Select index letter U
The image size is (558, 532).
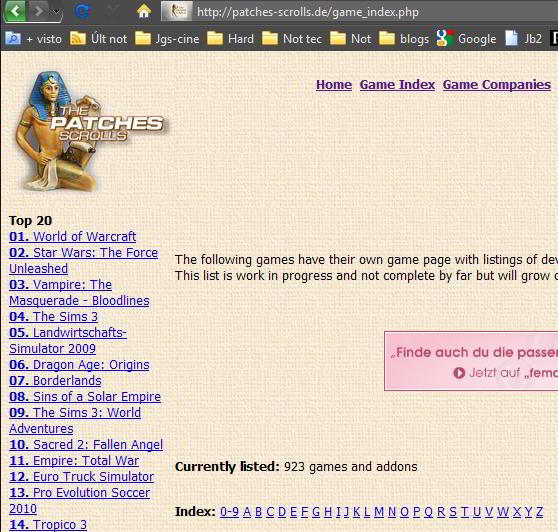(x=476, y=512)
